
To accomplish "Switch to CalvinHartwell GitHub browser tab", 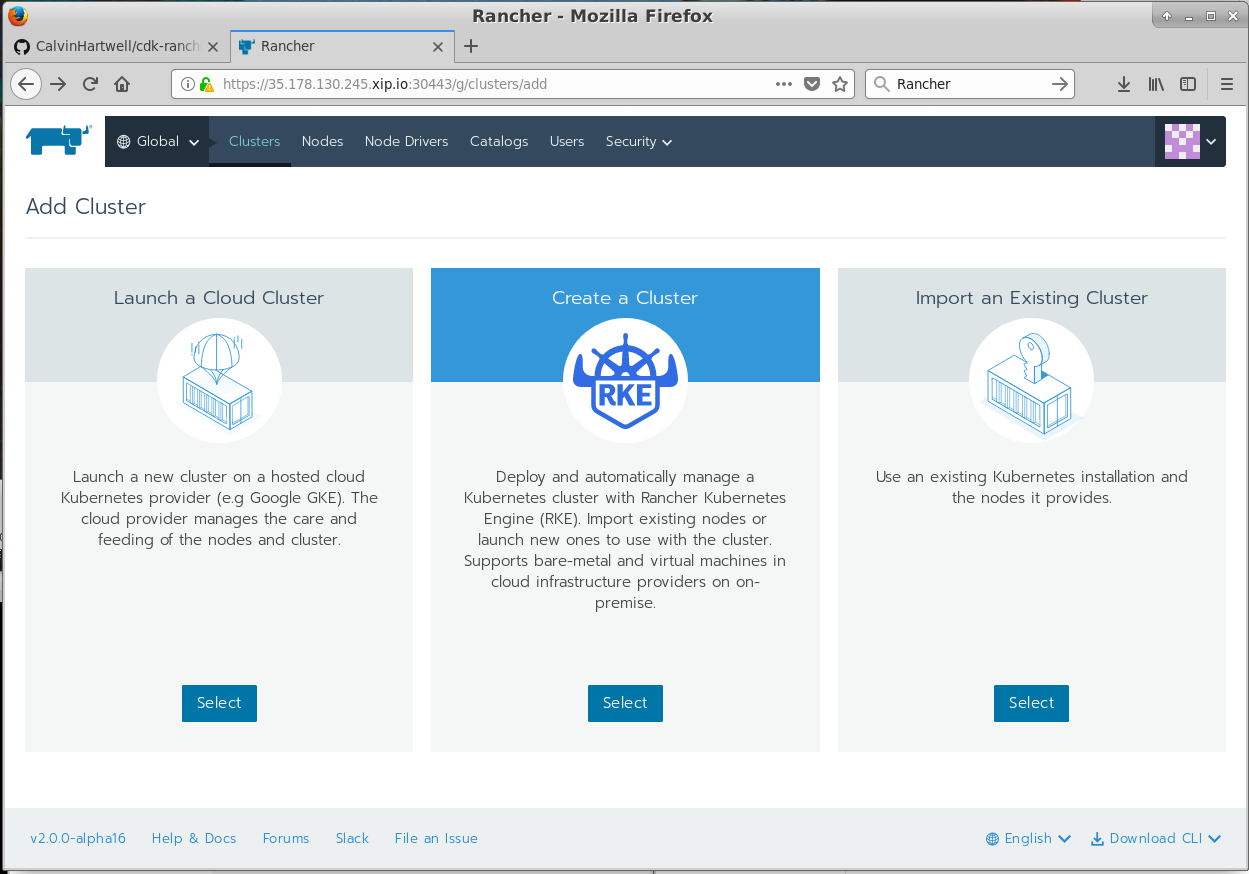I will tap(118, 46).
